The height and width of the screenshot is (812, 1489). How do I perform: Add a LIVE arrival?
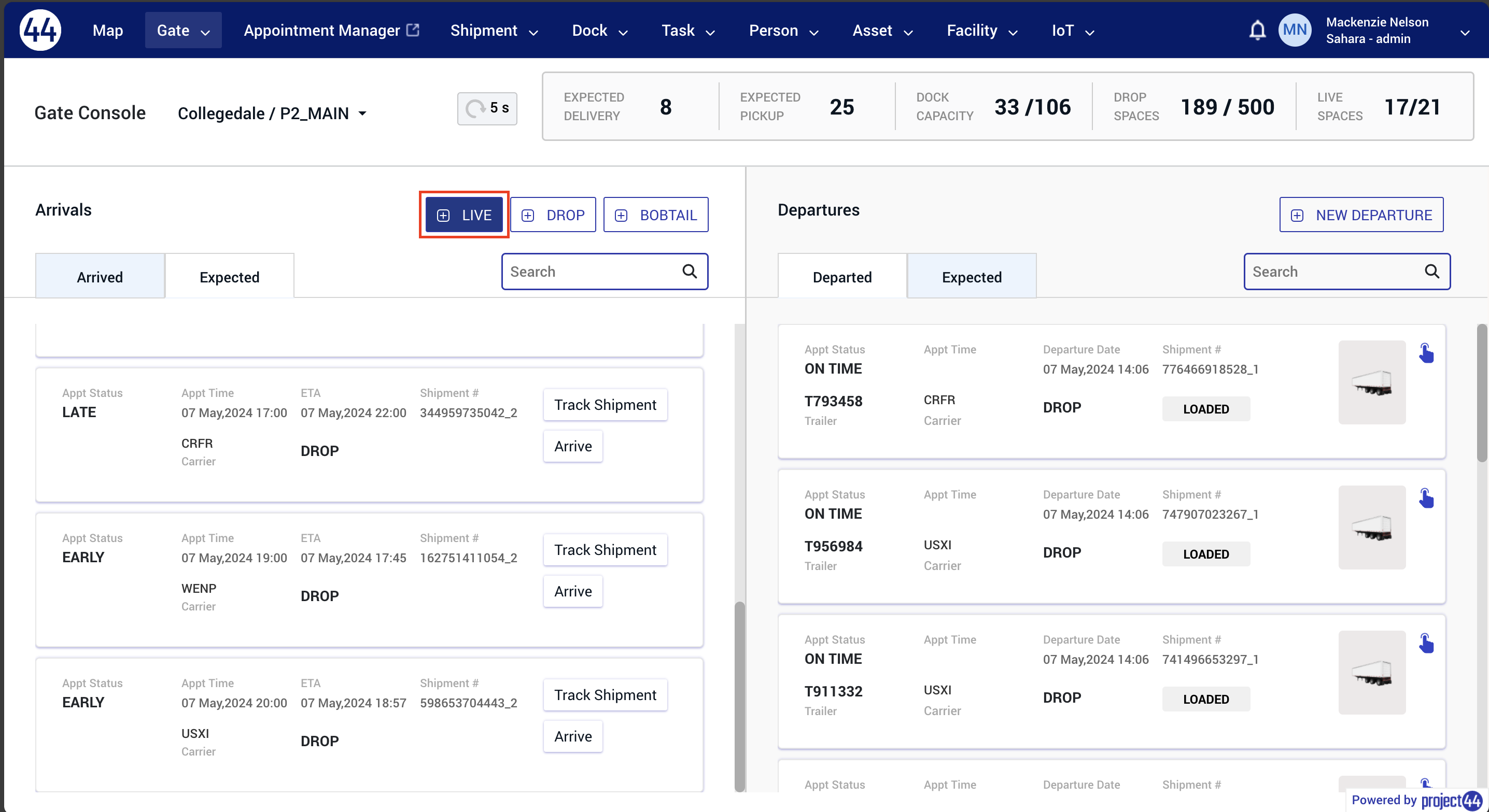[x=464, y=215]
